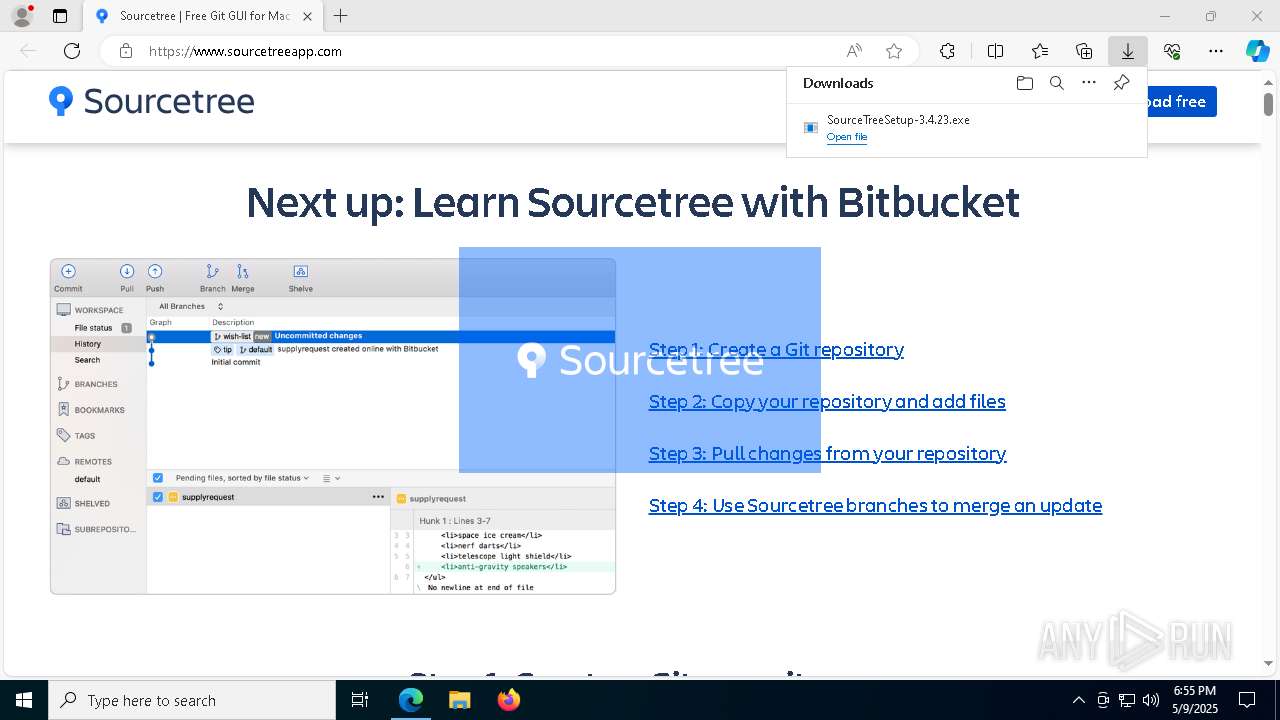Open Microsoft Edge from taskbar

(x=411, y=700)
